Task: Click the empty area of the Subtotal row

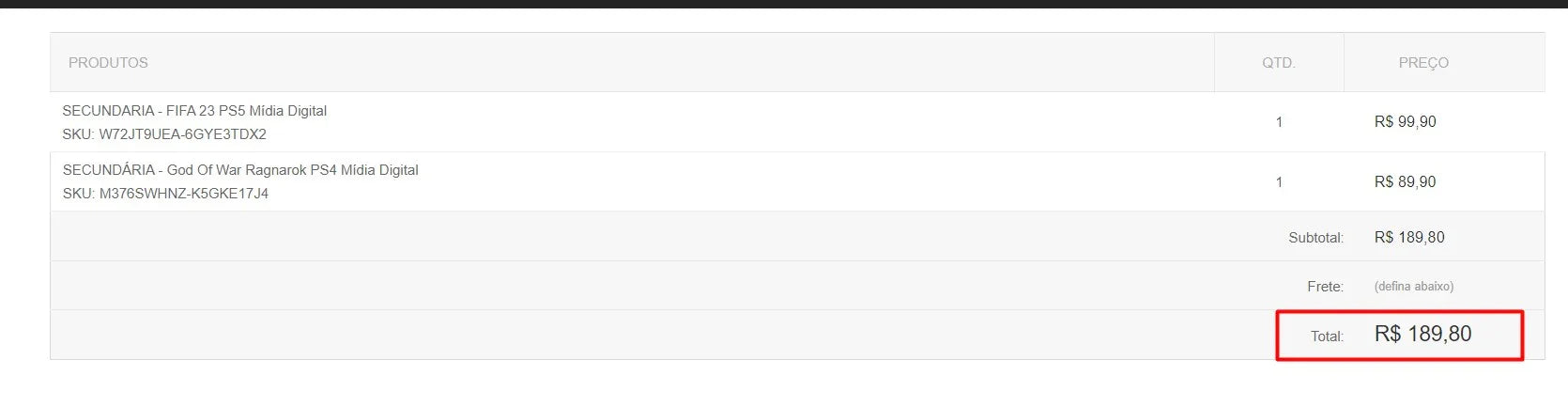Action: click(657, 238)
